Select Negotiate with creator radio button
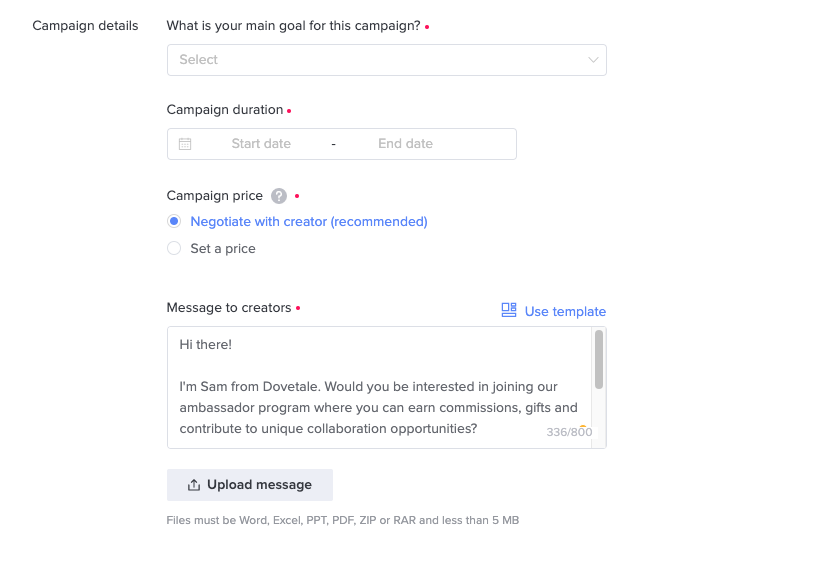 [x=174, y=221]
